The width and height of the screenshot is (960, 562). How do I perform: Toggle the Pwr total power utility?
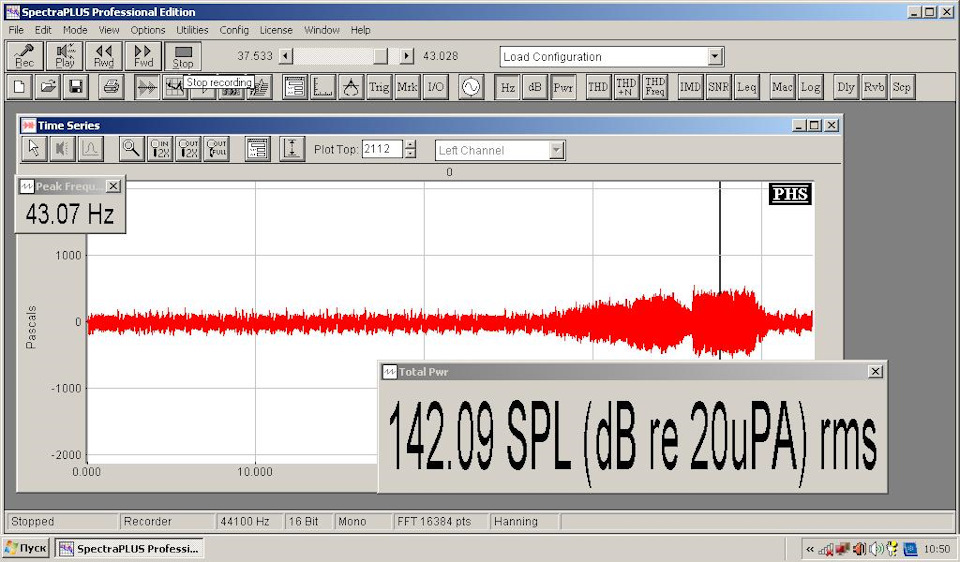tap(563, 87)
